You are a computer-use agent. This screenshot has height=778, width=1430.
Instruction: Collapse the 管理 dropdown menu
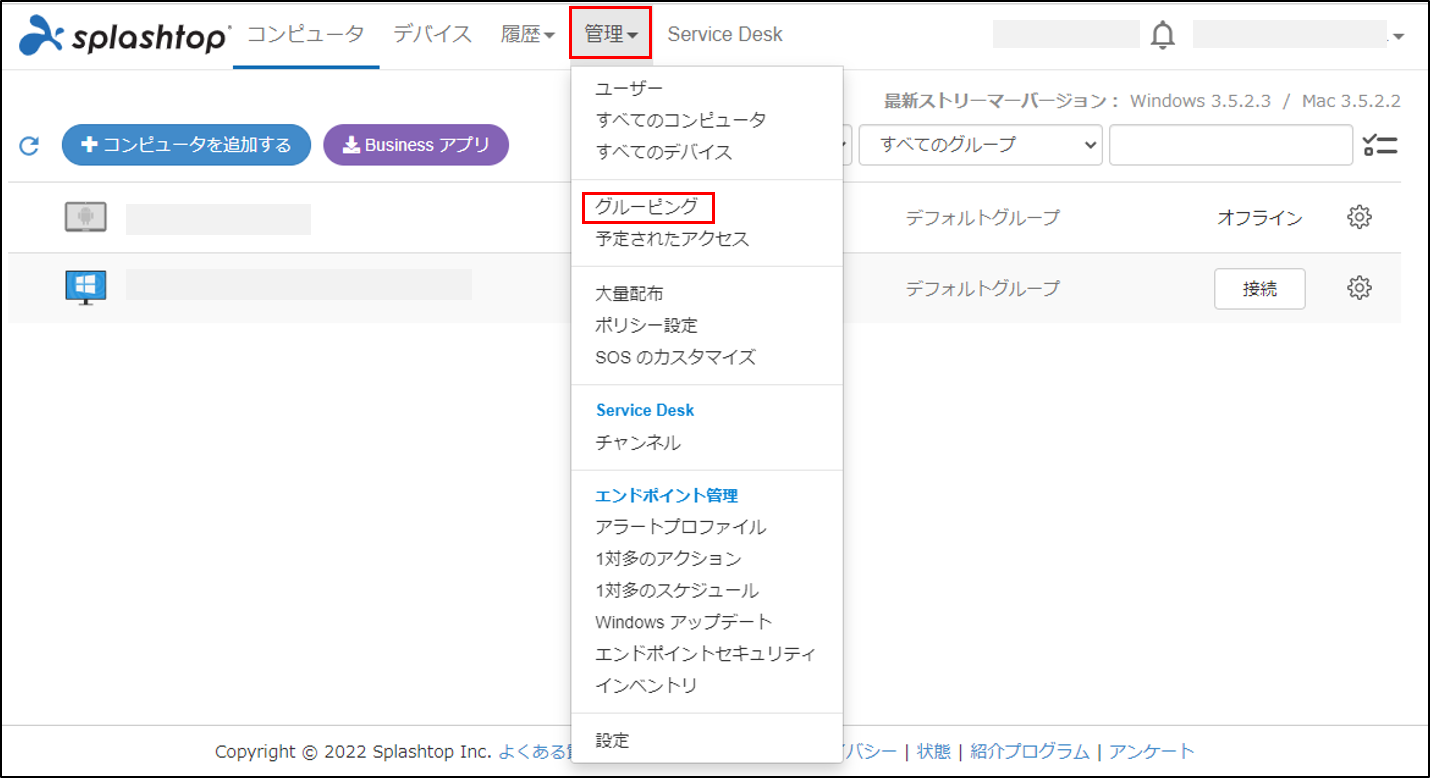point(610,33)
